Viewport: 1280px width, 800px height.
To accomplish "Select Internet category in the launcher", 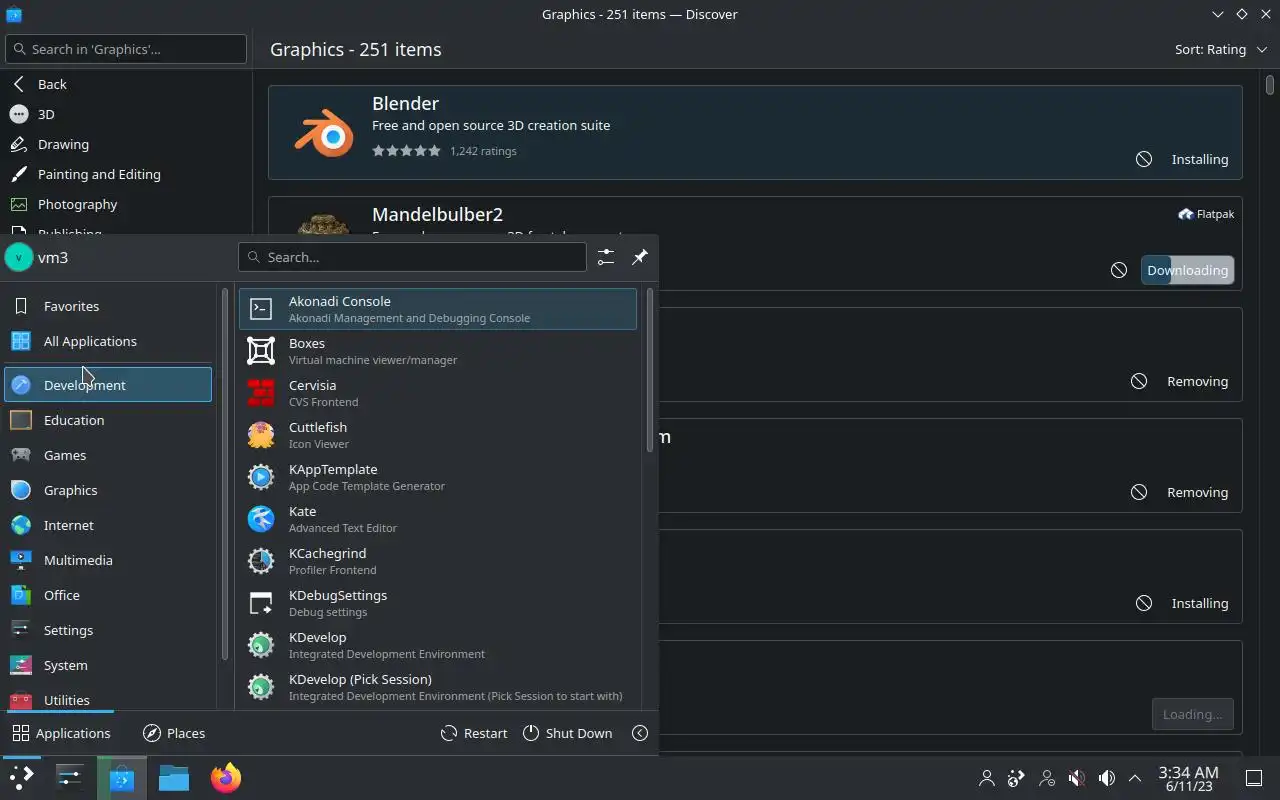I will pyautogui.click(x=108, y=525).
